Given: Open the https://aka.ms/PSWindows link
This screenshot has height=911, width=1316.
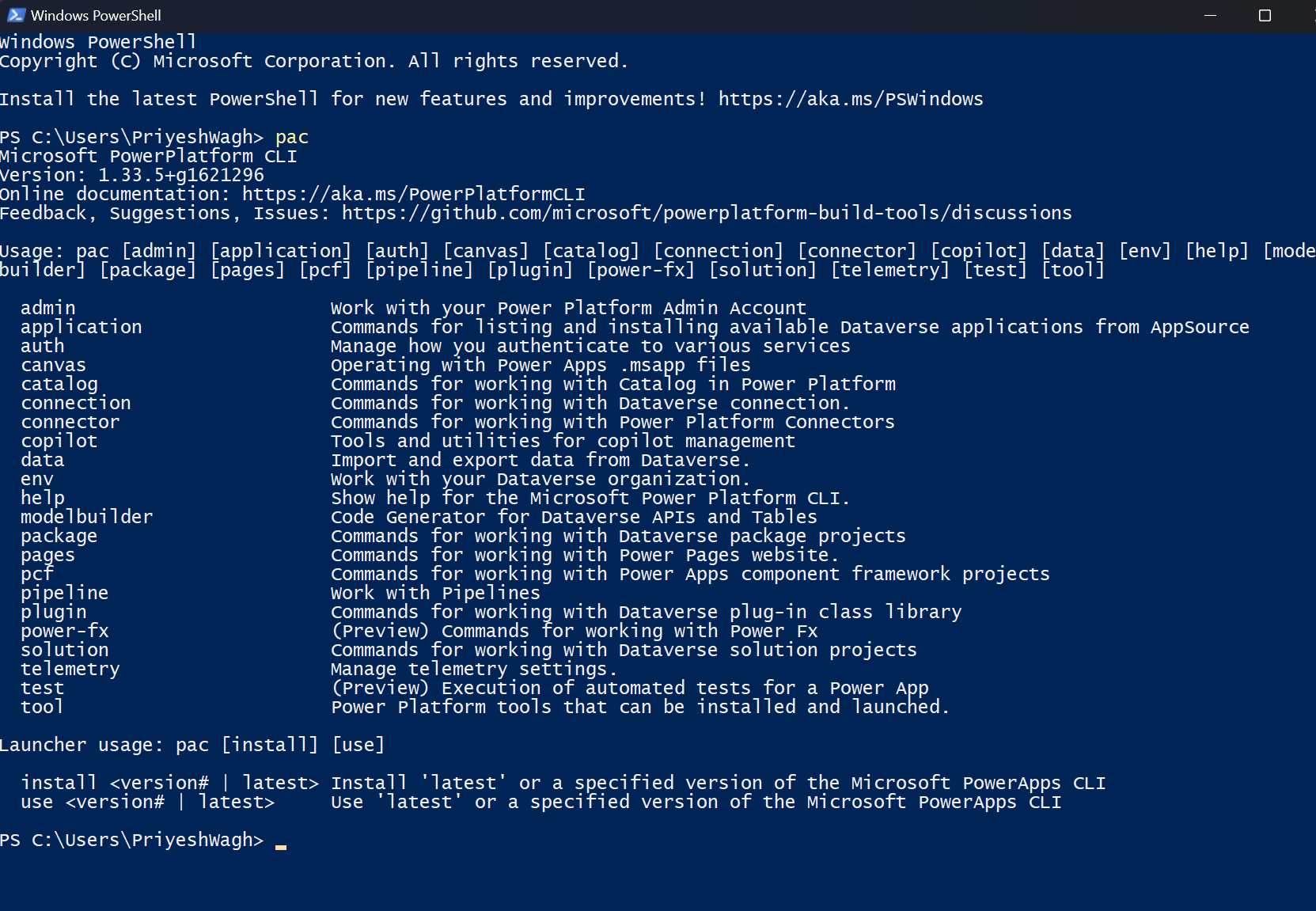Looking at the screenshot, I should [x=850, y=100].
